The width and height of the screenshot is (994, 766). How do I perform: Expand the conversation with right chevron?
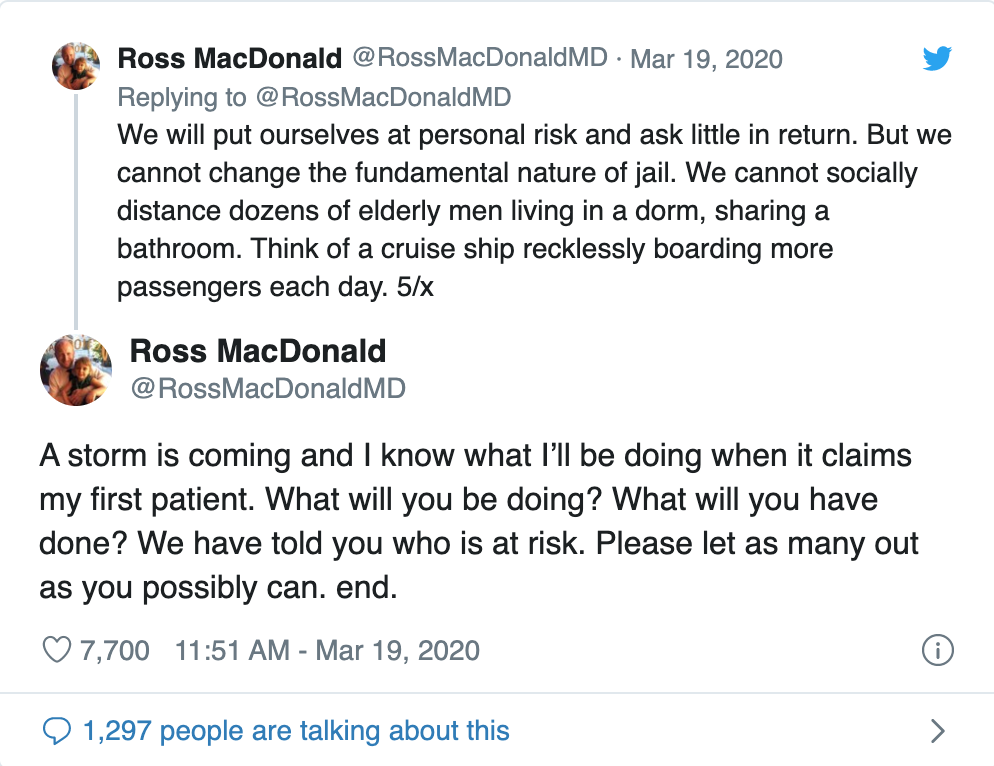pos(938,731)
